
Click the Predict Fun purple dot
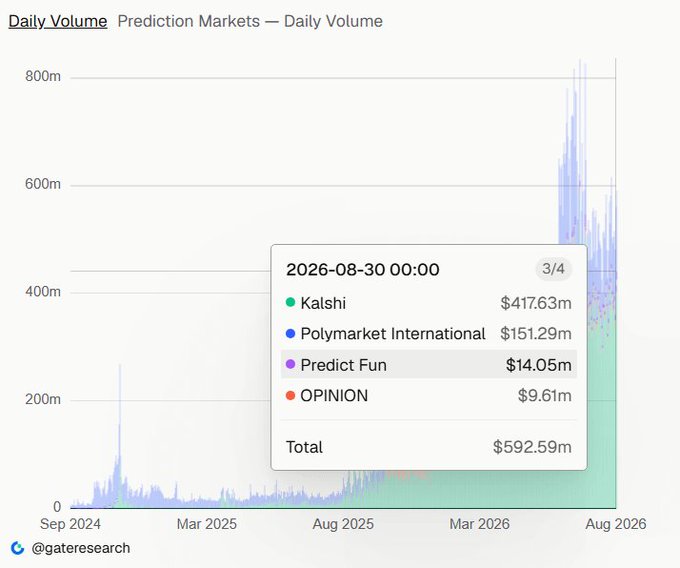coord(291,364)
